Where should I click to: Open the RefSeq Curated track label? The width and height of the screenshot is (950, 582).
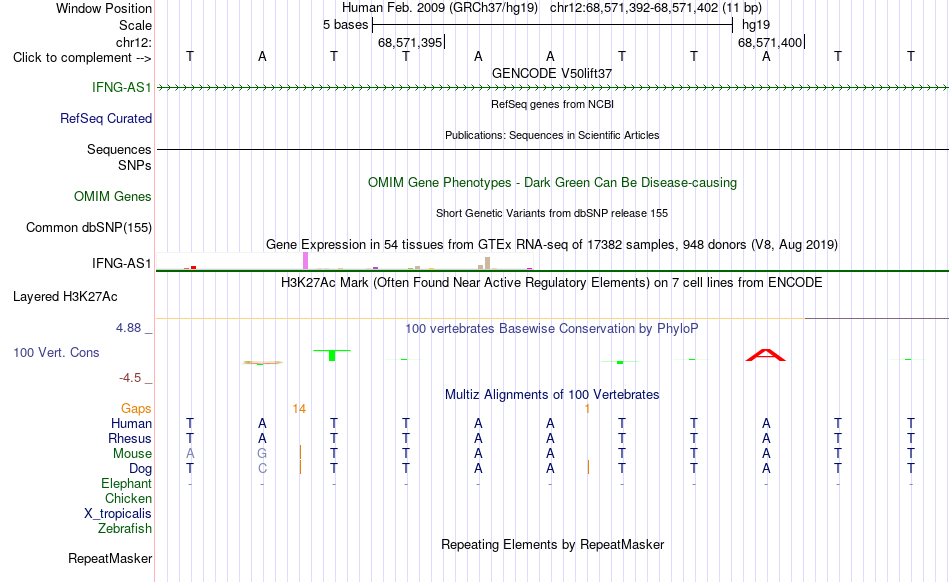click(105, 118)
